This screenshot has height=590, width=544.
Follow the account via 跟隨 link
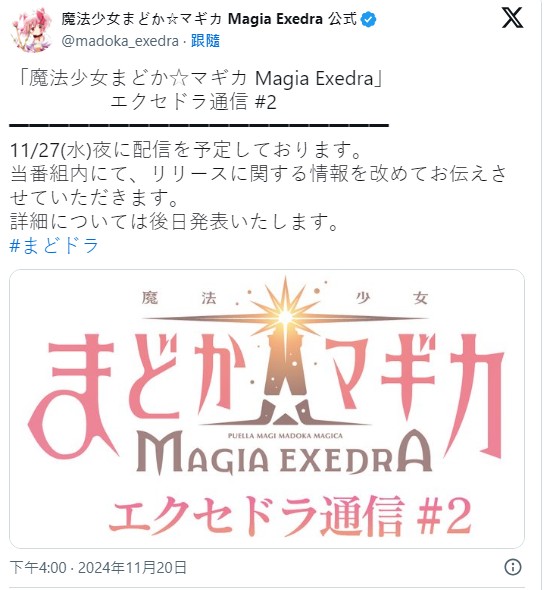pos(205,41)
